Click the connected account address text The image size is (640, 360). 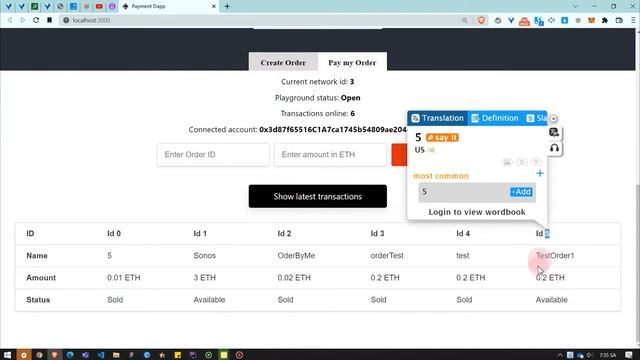pos(333,129)
